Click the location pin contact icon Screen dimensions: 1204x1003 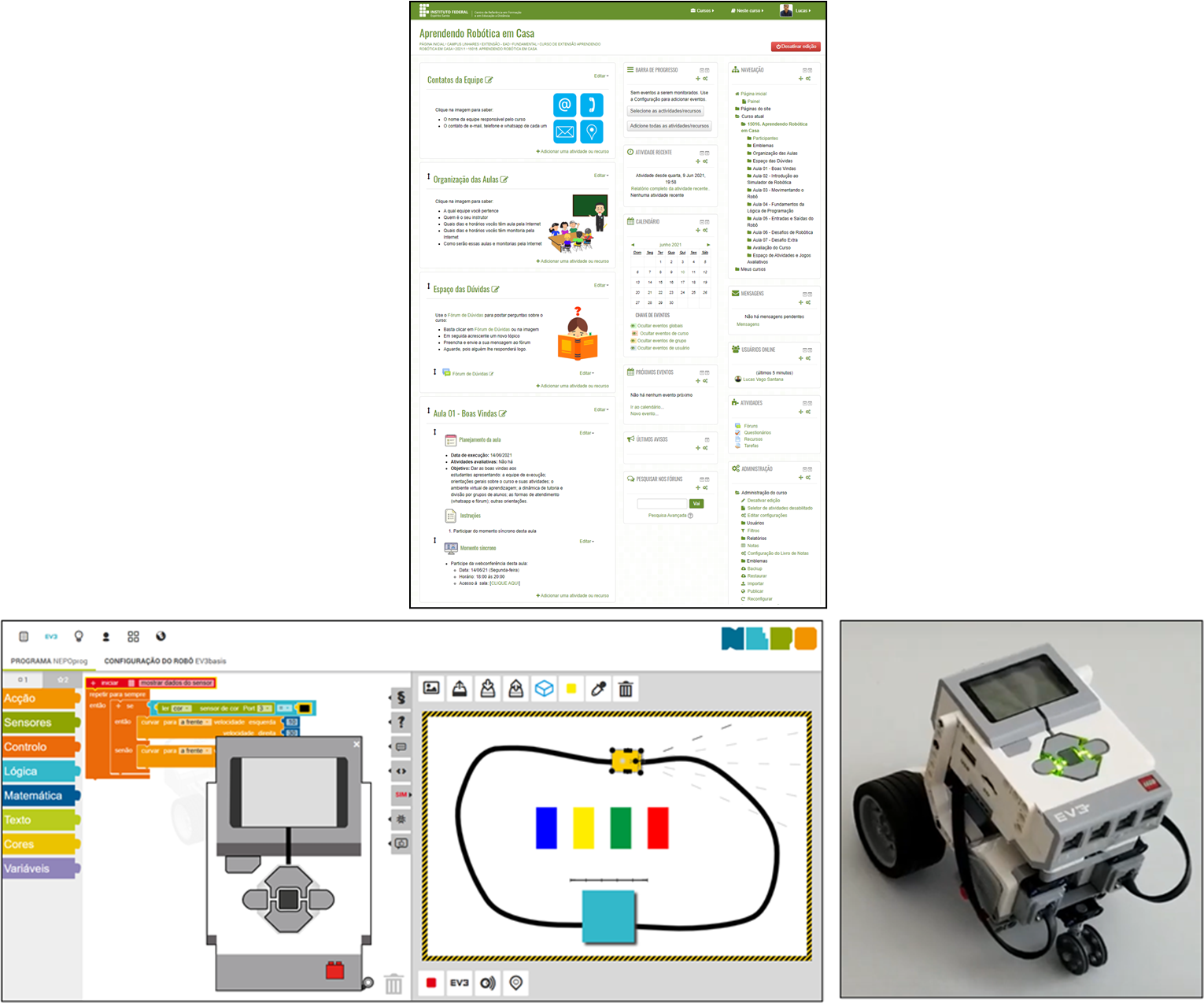pos(592,131)
